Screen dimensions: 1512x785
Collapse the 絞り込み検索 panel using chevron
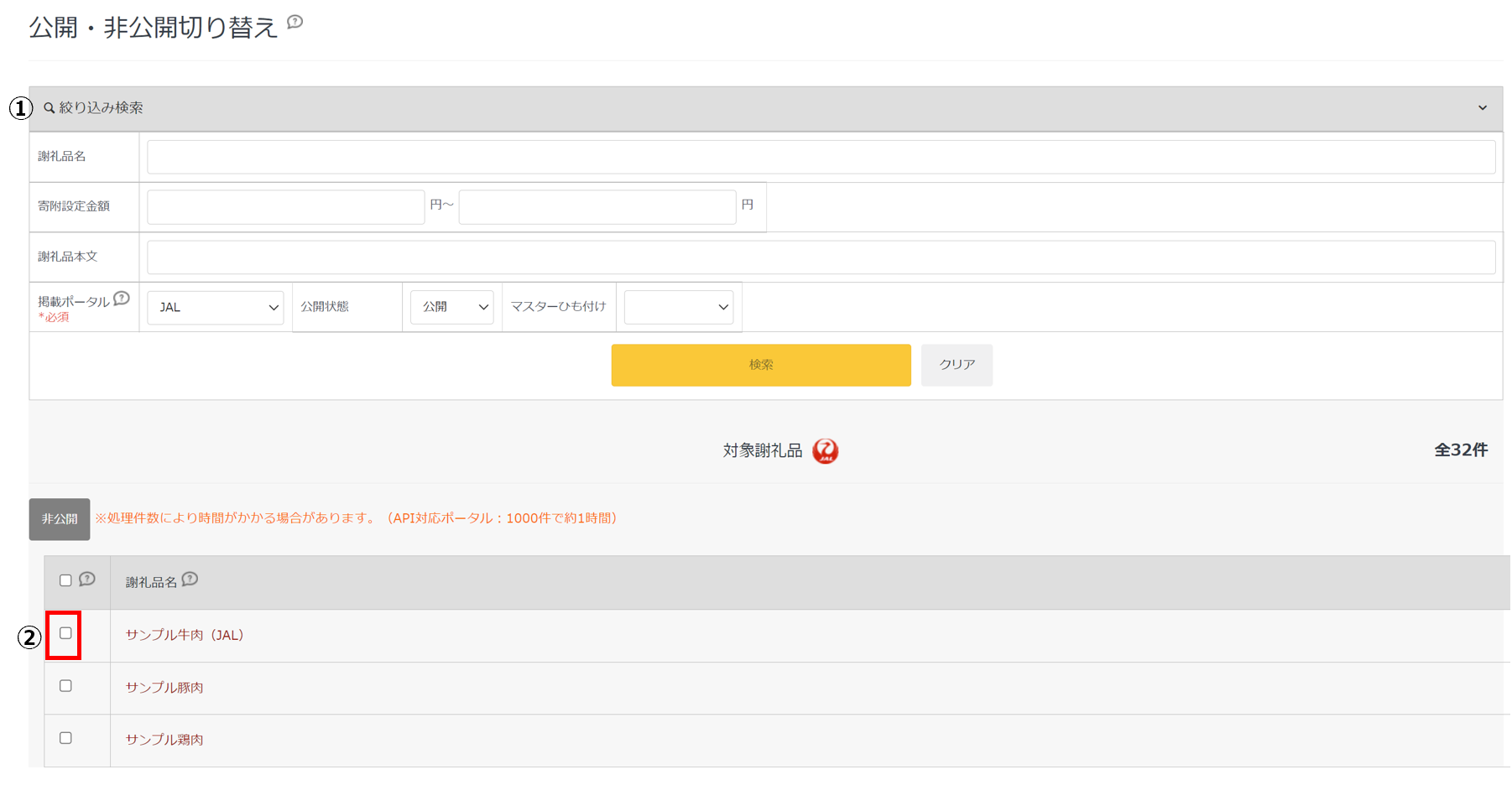click(x=1482, y=108)
